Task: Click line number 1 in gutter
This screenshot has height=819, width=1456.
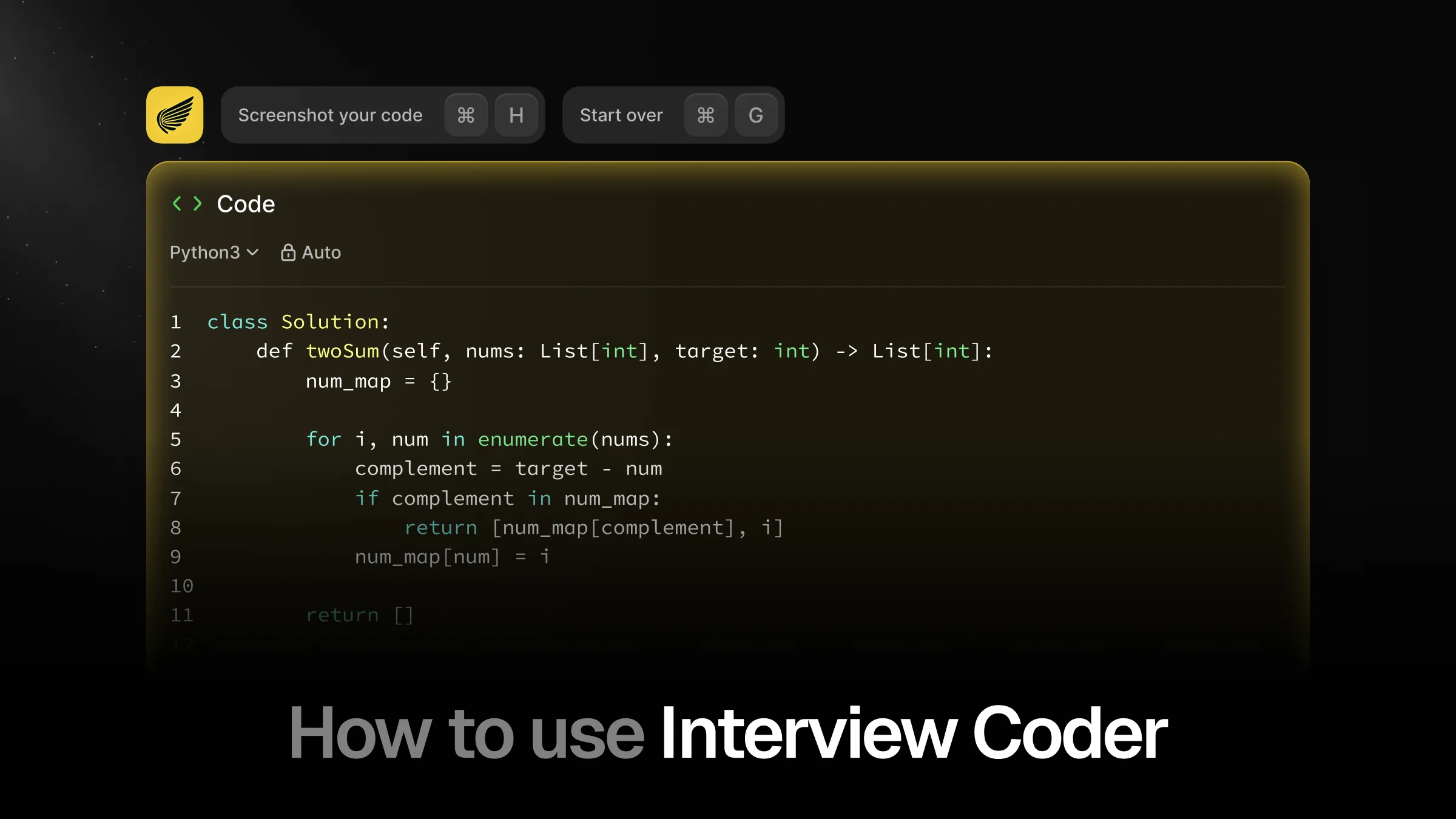Action: [x=175, y=322]
